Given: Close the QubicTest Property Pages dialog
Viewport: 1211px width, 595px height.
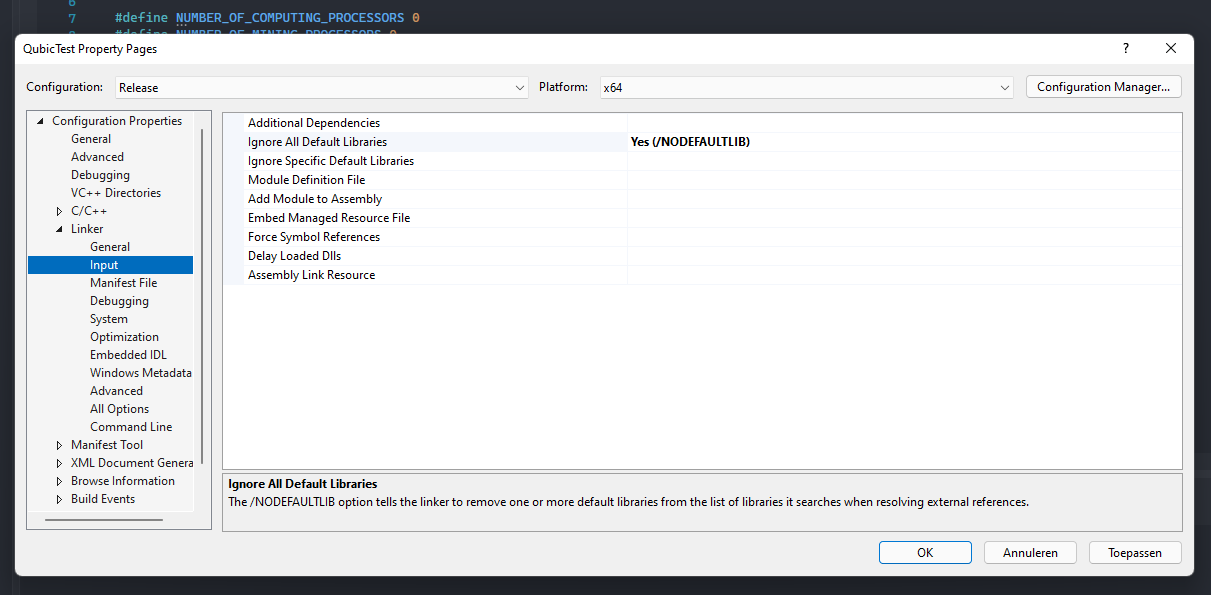Looking at the screenshot, I should pyautogui.click(x=1171, y=48).
